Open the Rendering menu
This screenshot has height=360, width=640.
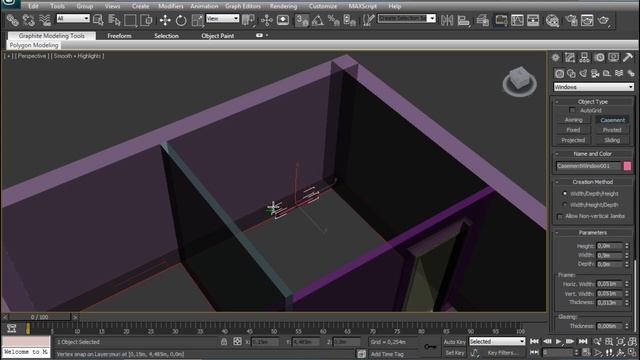283,6
